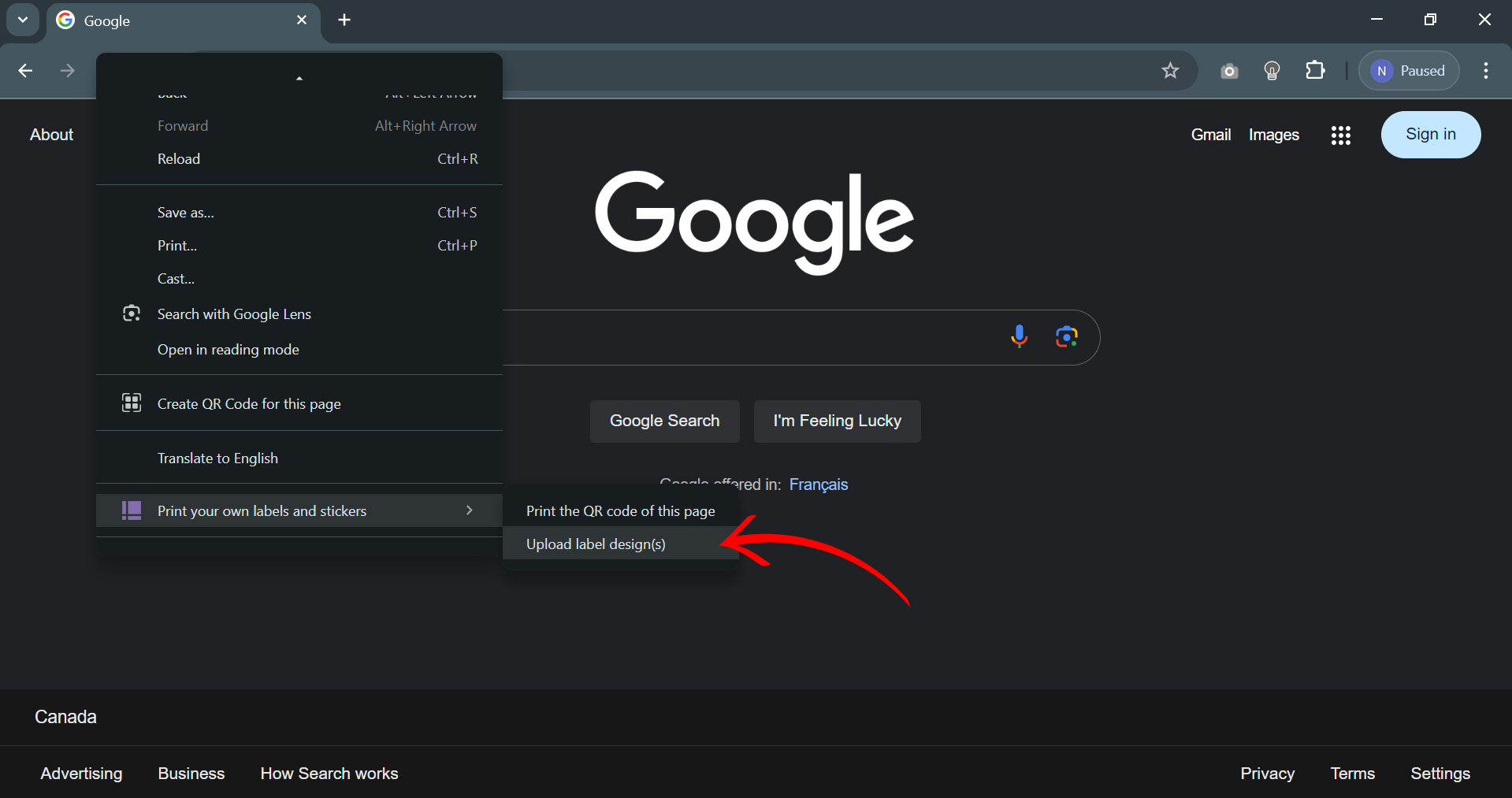This screenshot has width=1512, height=798.
Task: Open the Extensions puzzle-piece menu
Action: (x=1315, y=71)
